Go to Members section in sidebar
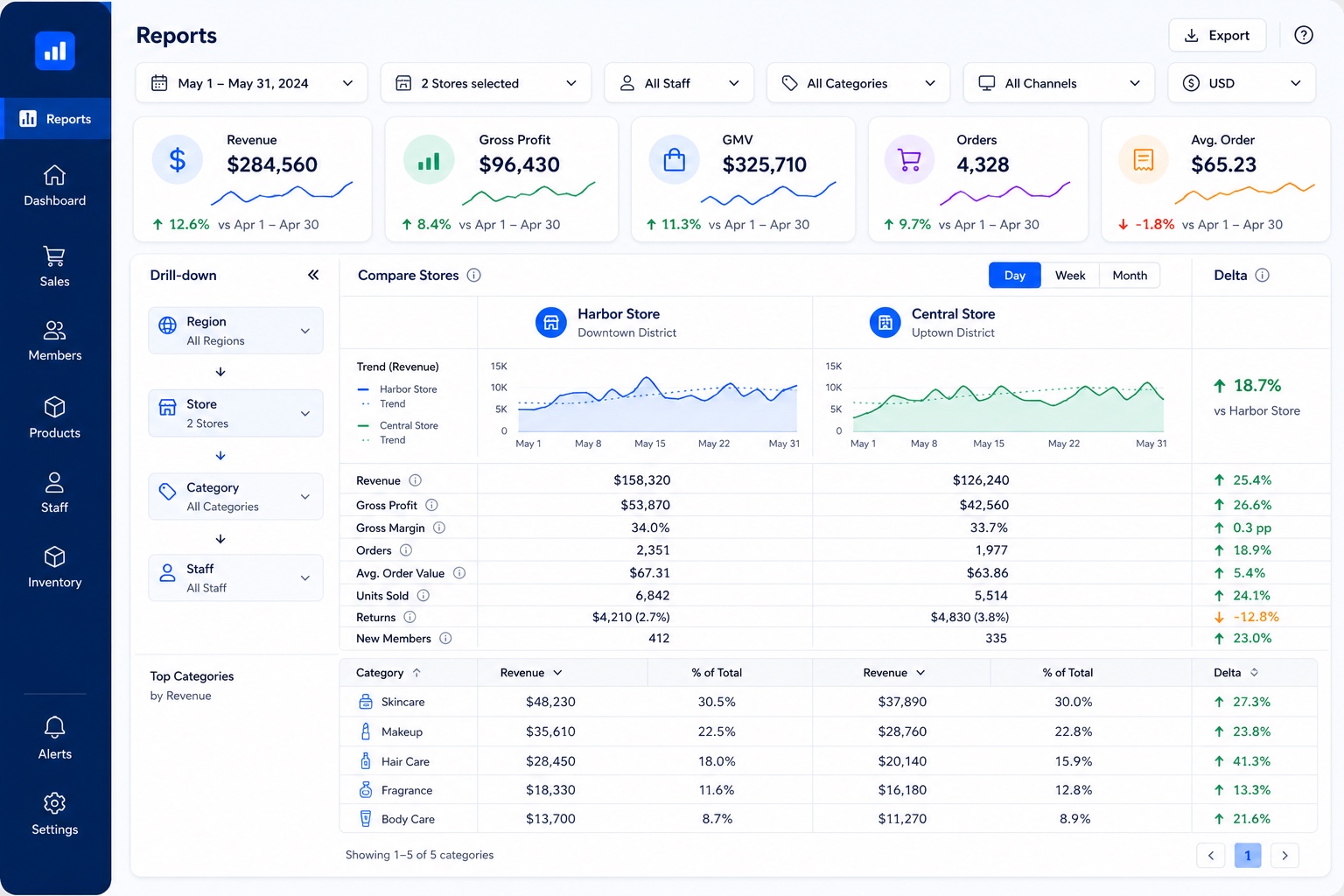 point(54,340)
